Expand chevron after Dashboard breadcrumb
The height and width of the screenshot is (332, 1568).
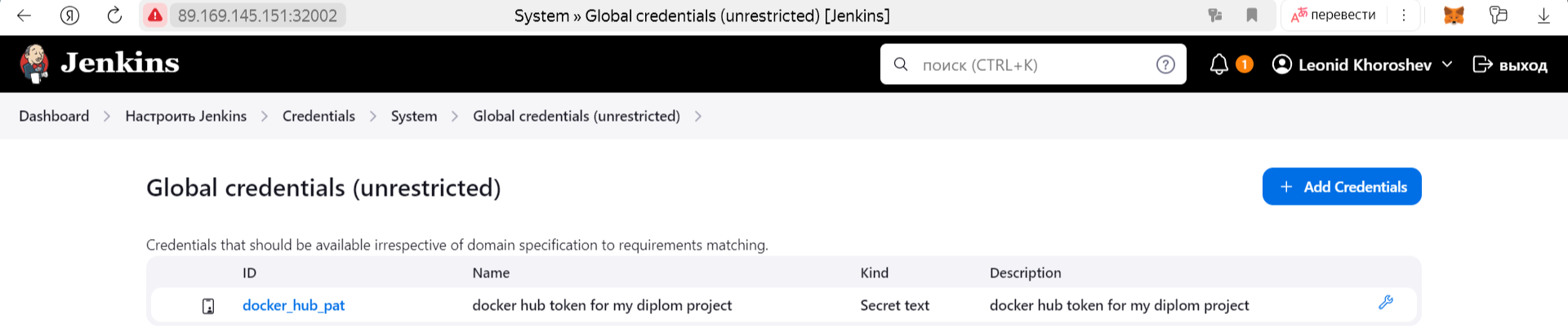click(107, 117)
